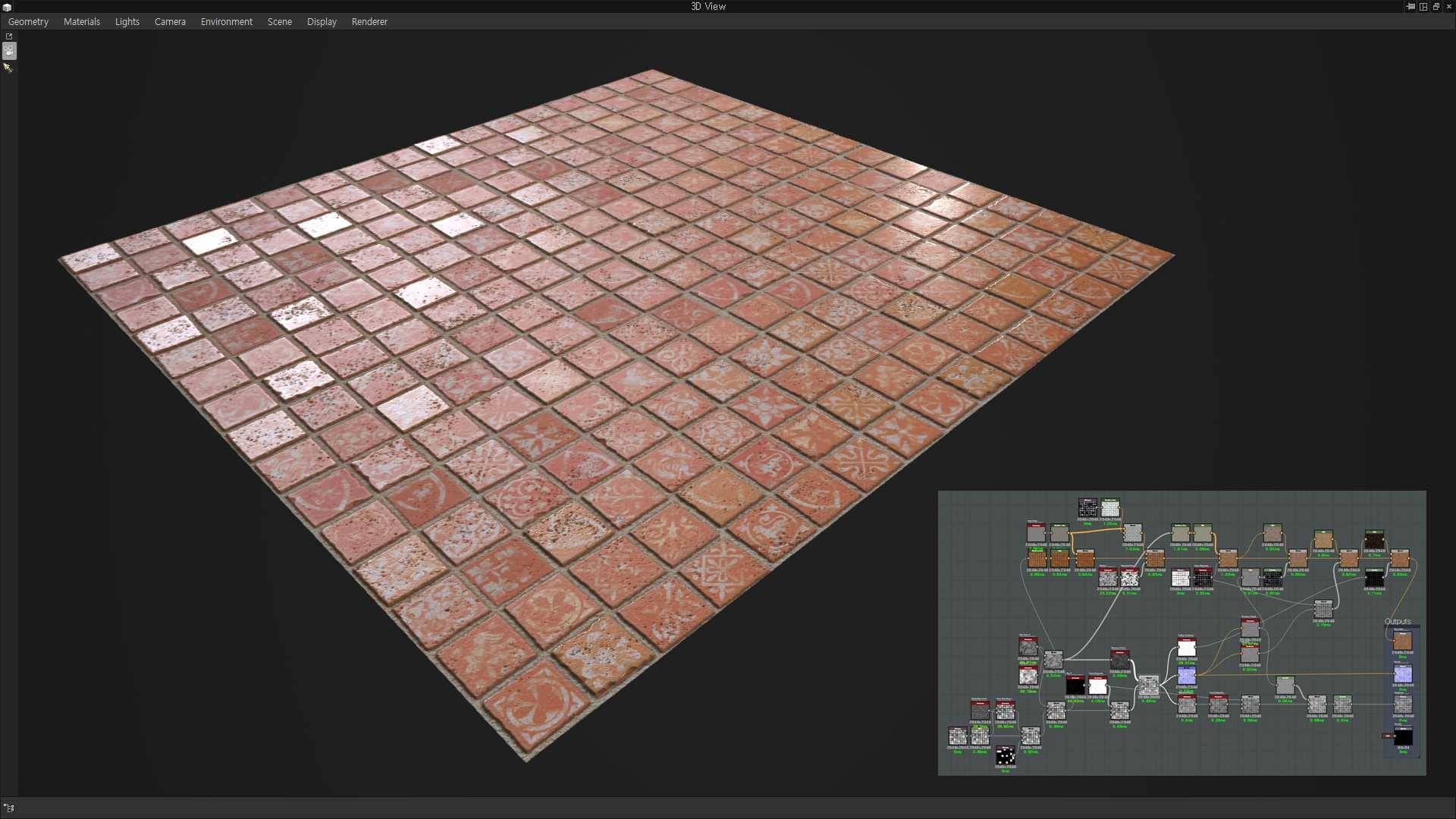Open the Geometry menu
The width and height of the screenshot is (1456, 819).
point(28,22)
